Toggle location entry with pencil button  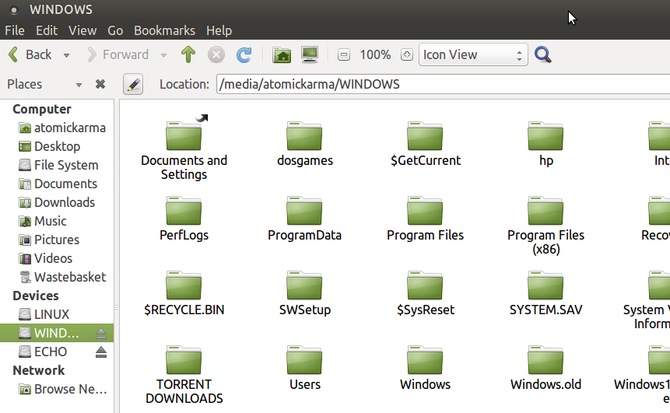click(x=133, y=84)
